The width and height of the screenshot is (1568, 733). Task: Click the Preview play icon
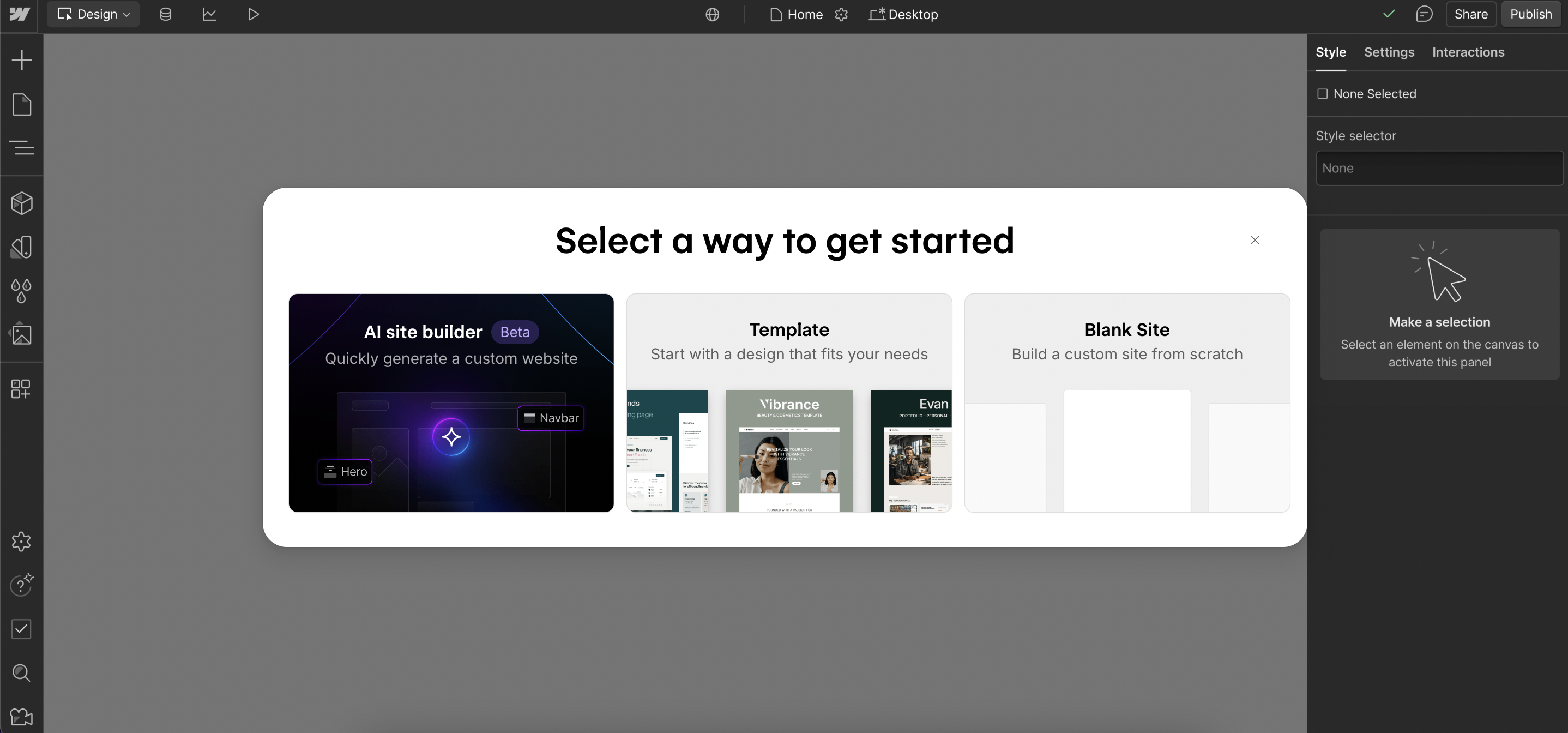click(x=253, y=14)
